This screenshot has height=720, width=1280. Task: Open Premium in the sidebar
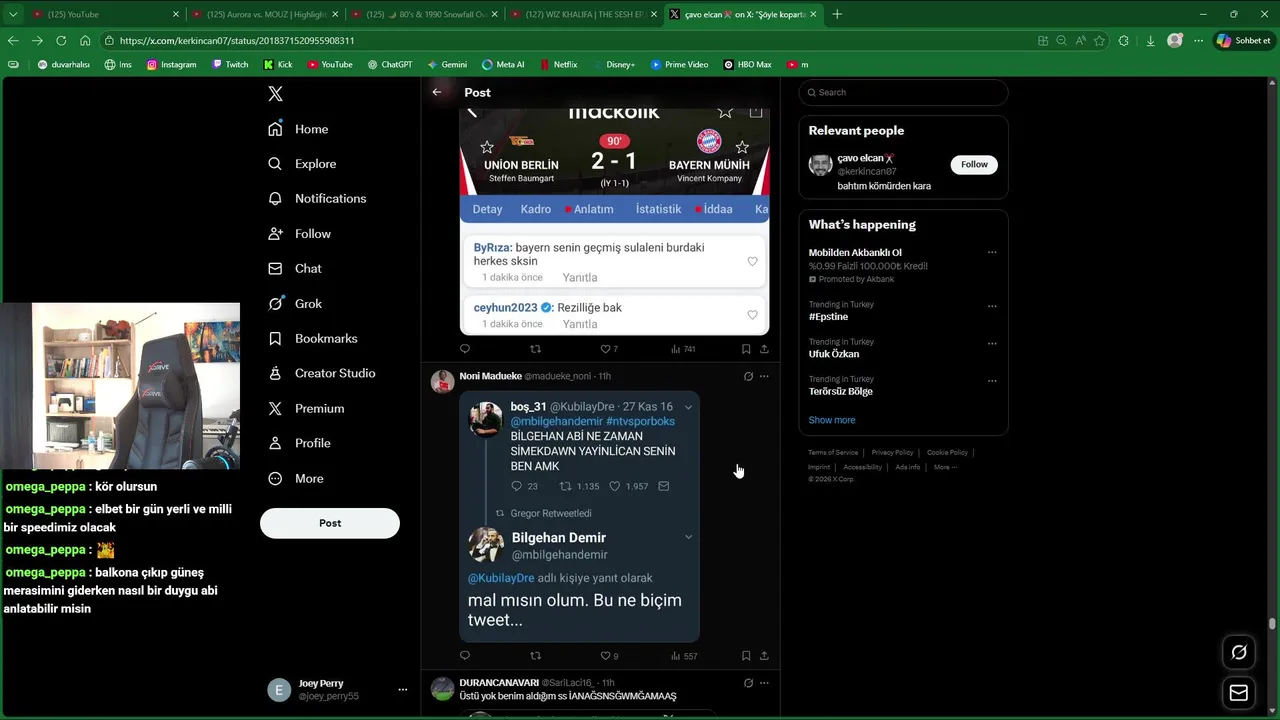coord(306,408)
